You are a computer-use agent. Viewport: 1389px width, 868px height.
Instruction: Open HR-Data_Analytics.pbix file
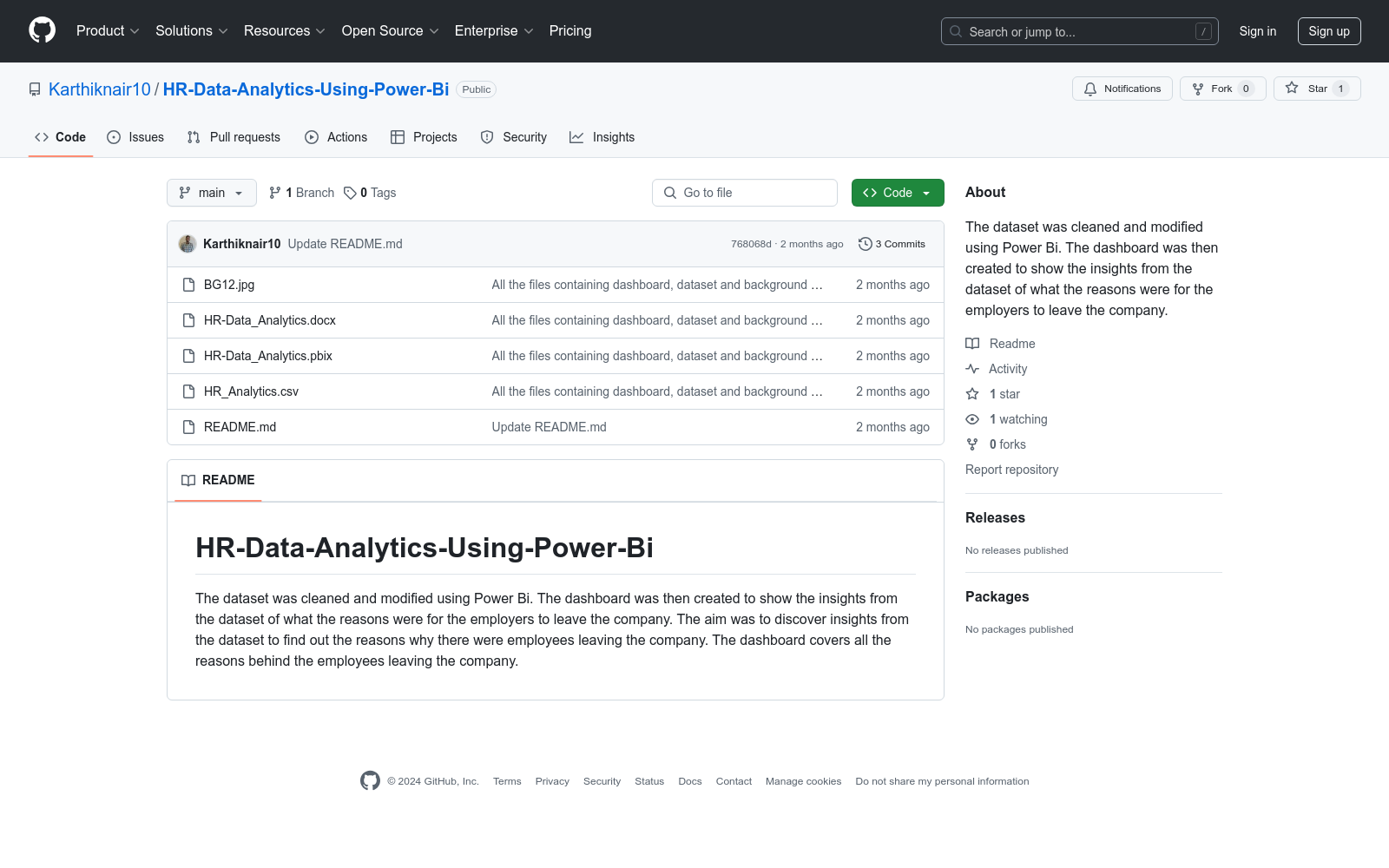coord(268,356)
